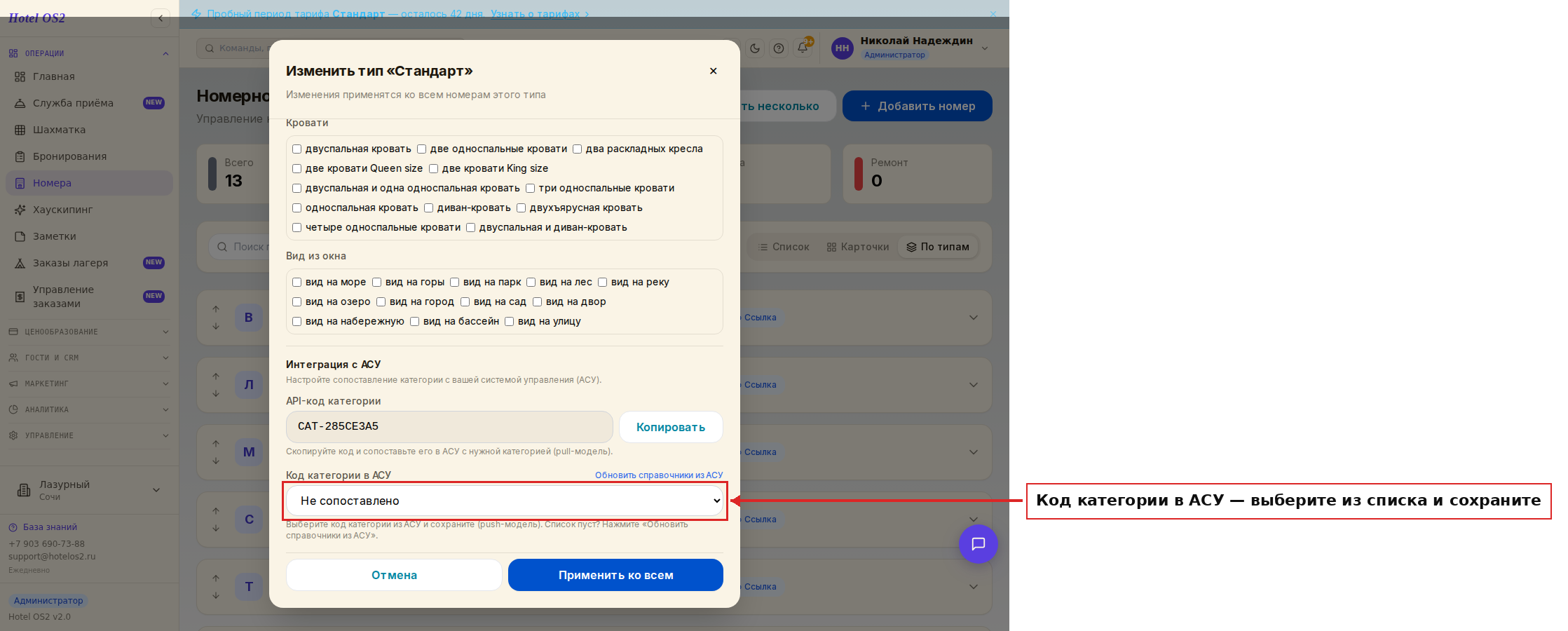This screenshot has width=1568, height=631.
Task: Check вид на реку option
Action: [x=603, y=282]
